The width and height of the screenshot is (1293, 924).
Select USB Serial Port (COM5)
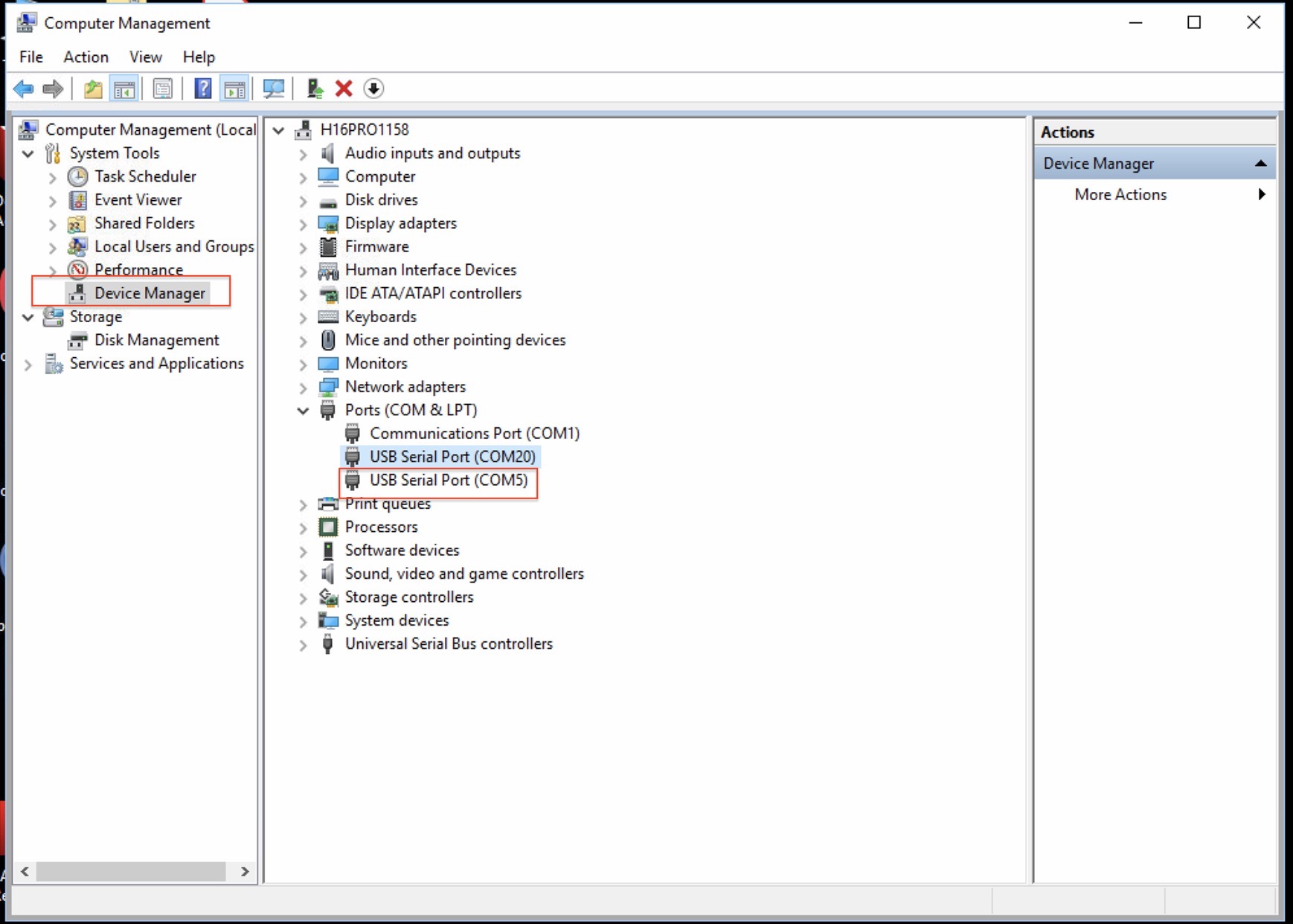[x=449, y=480]
